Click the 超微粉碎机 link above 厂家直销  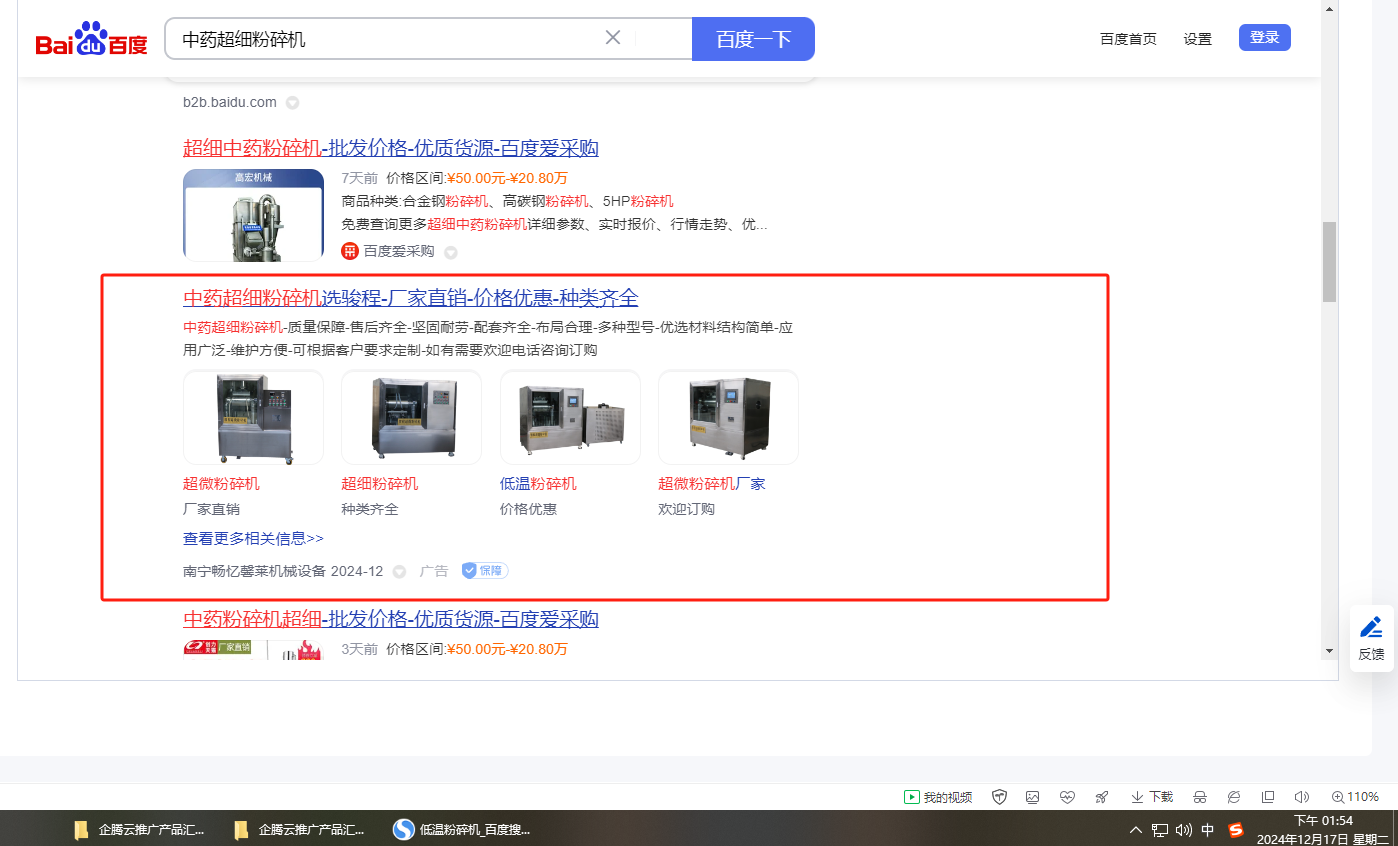[x=221, y=484]
